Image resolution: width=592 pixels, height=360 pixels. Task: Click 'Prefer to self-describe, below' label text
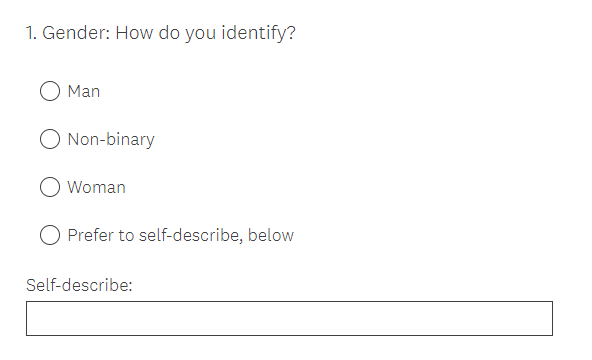click(180, 235)
